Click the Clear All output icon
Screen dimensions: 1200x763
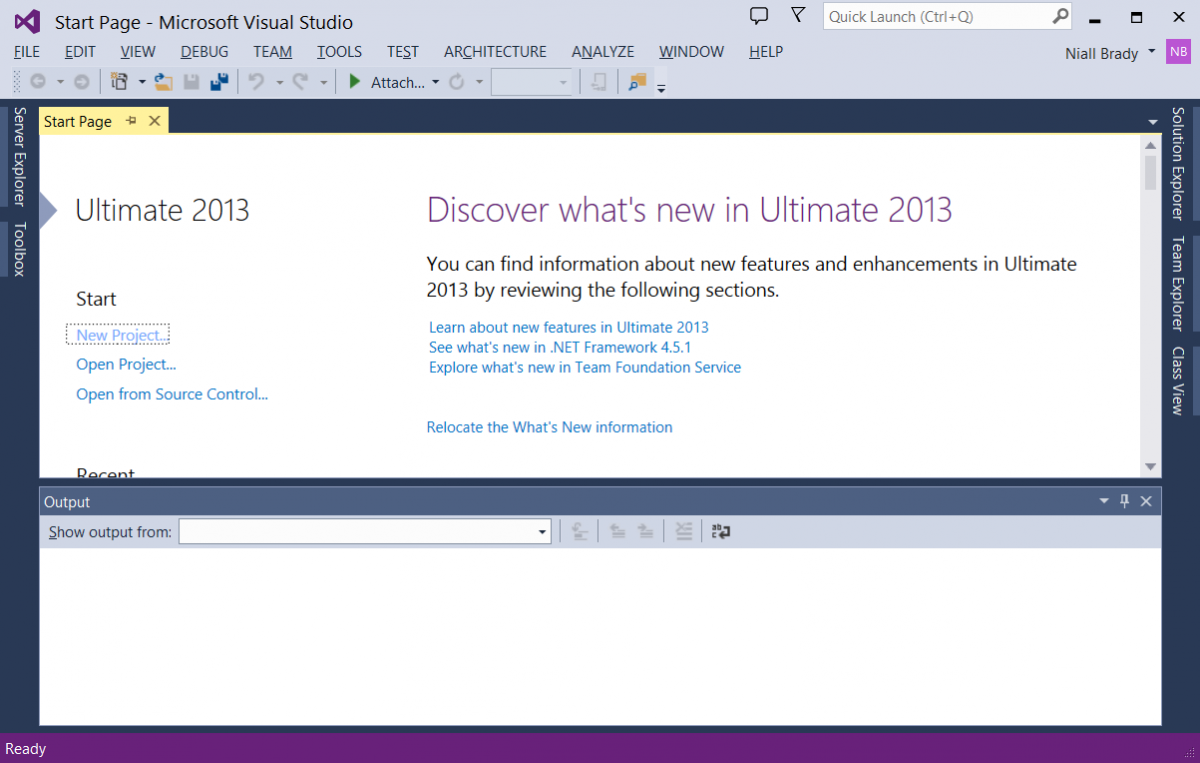[683, 532]
